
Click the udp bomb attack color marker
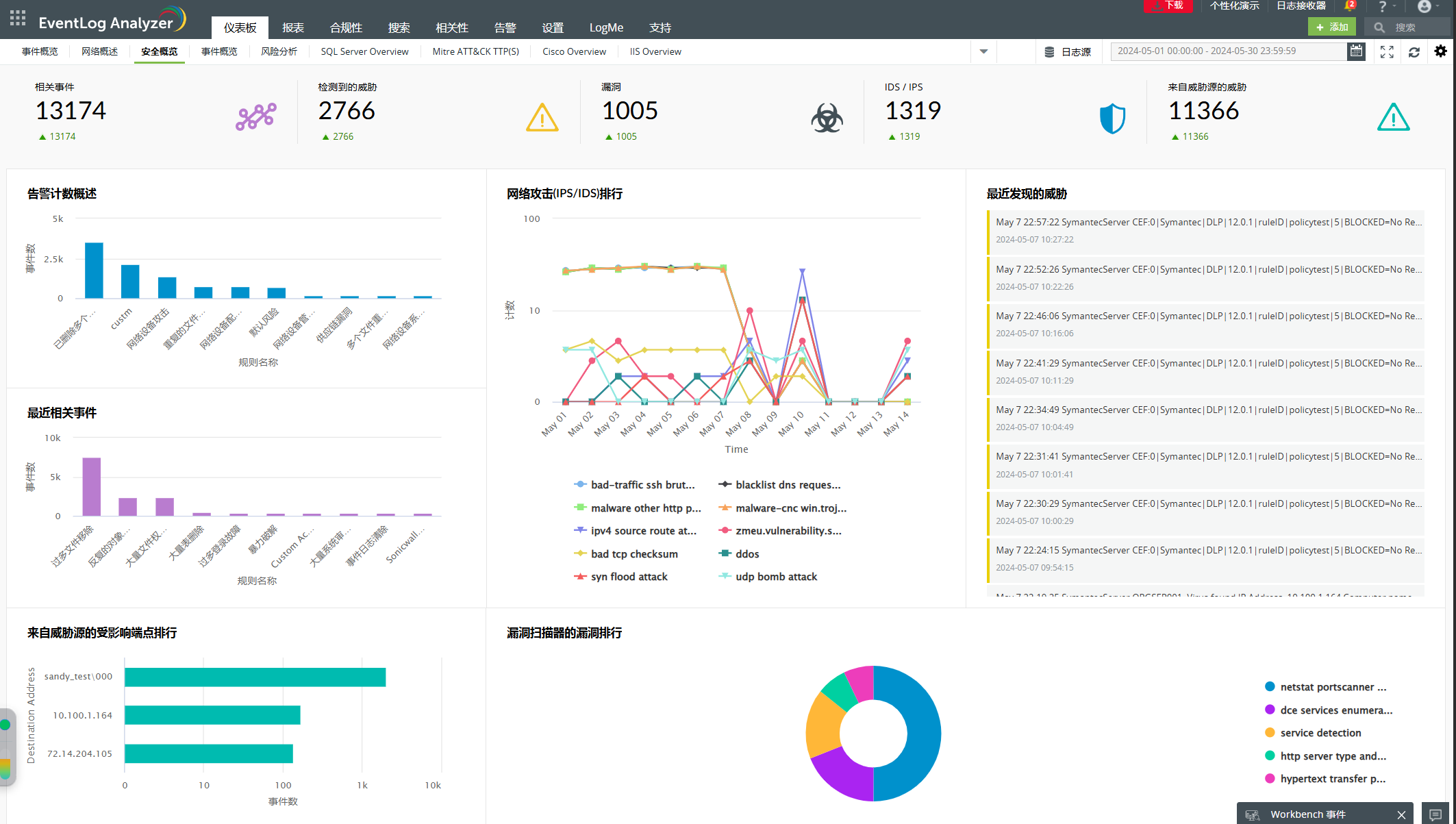(x=725, y=576)
